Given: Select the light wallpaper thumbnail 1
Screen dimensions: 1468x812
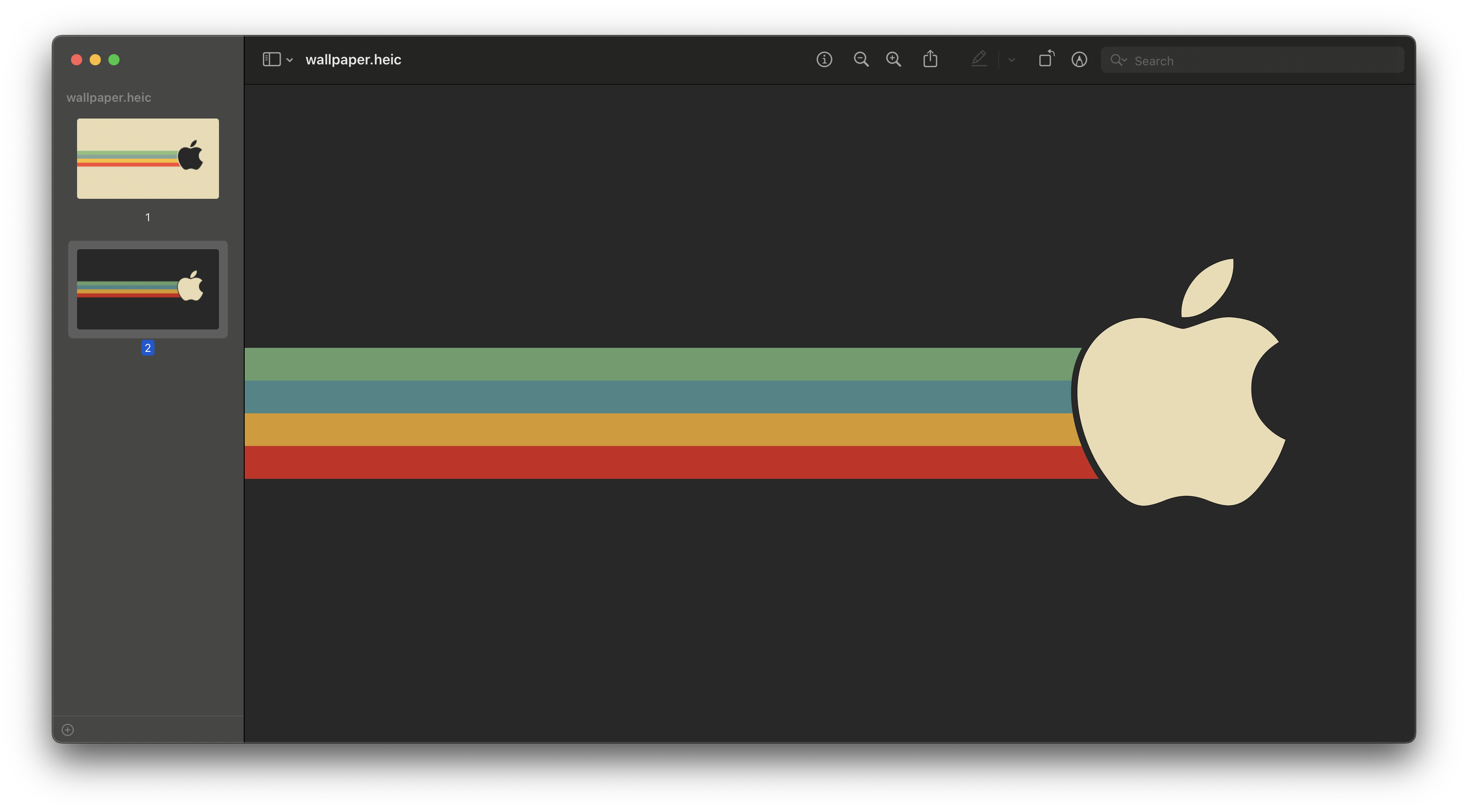Looking at the screenshot, I should (148, 159).
